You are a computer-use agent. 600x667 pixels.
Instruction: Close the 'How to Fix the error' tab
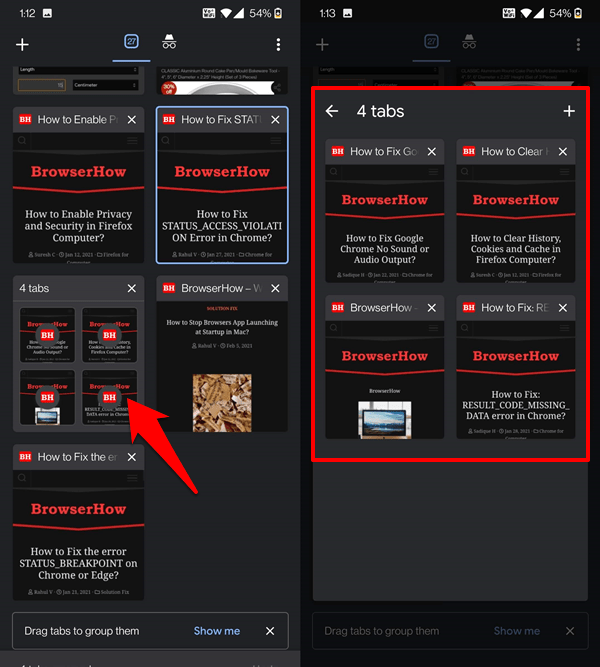[132, 457]
